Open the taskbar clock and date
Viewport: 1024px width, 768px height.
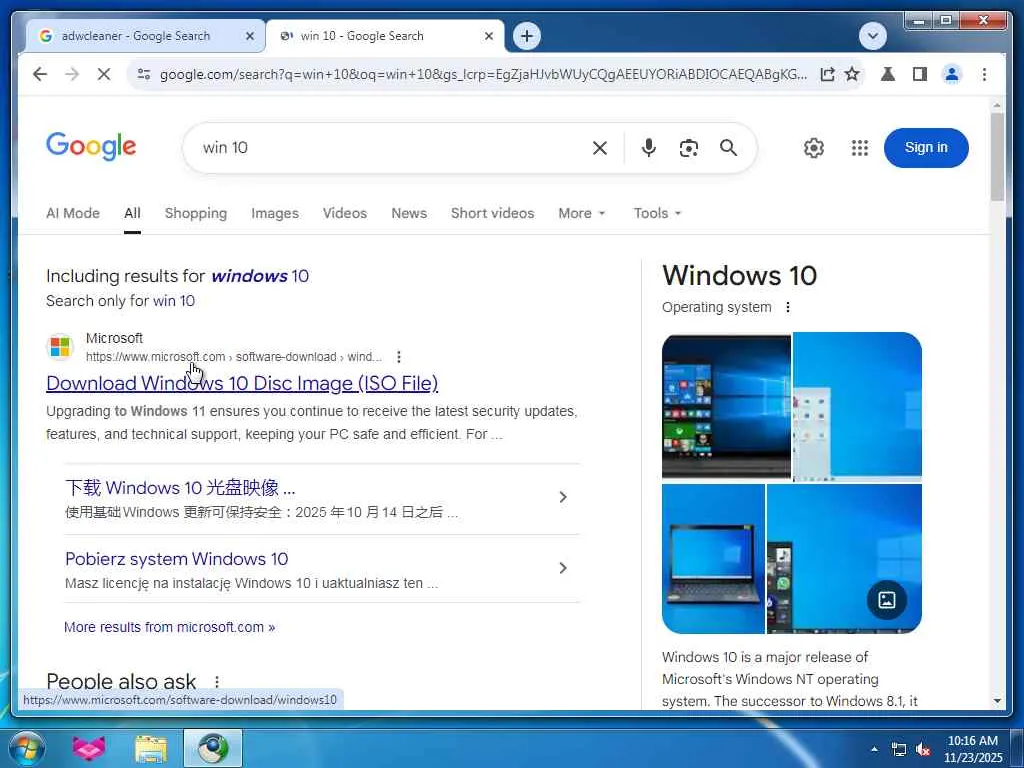(x=972, y=749)
